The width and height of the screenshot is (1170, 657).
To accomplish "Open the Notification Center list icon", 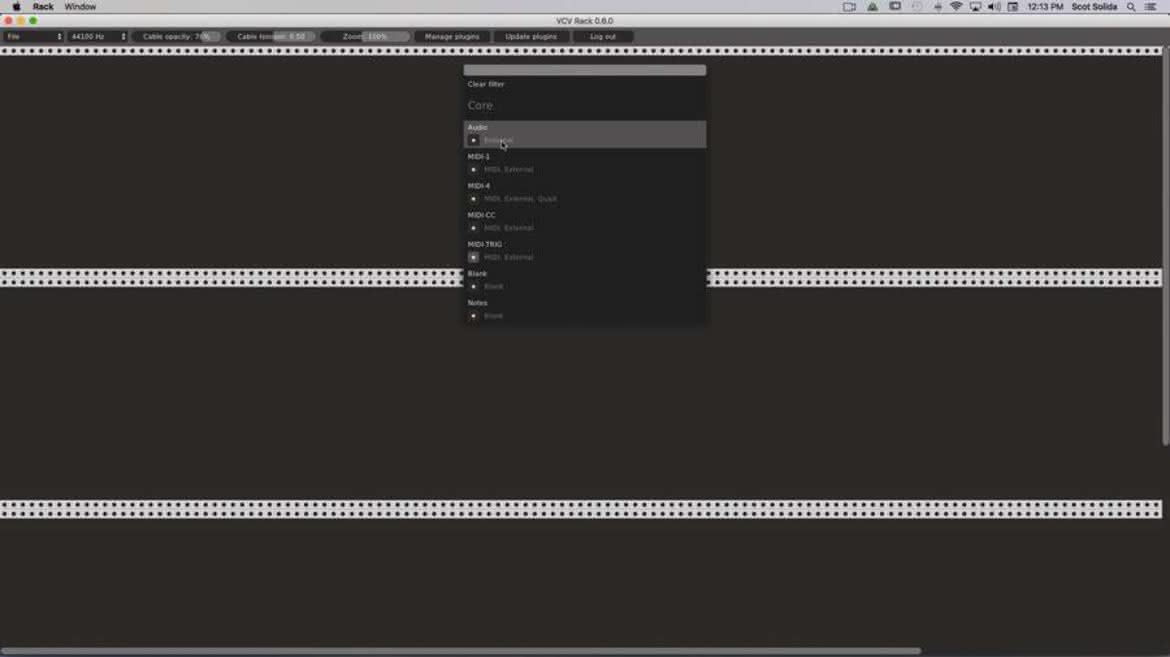I will pos(1151,7).
